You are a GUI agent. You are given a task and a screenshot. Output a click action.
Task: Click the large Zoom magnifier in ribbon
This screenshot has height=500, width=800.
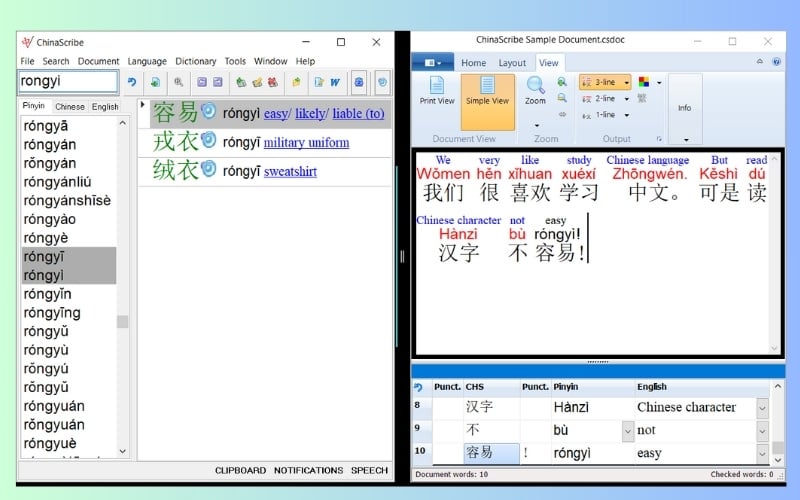(535, 85)
